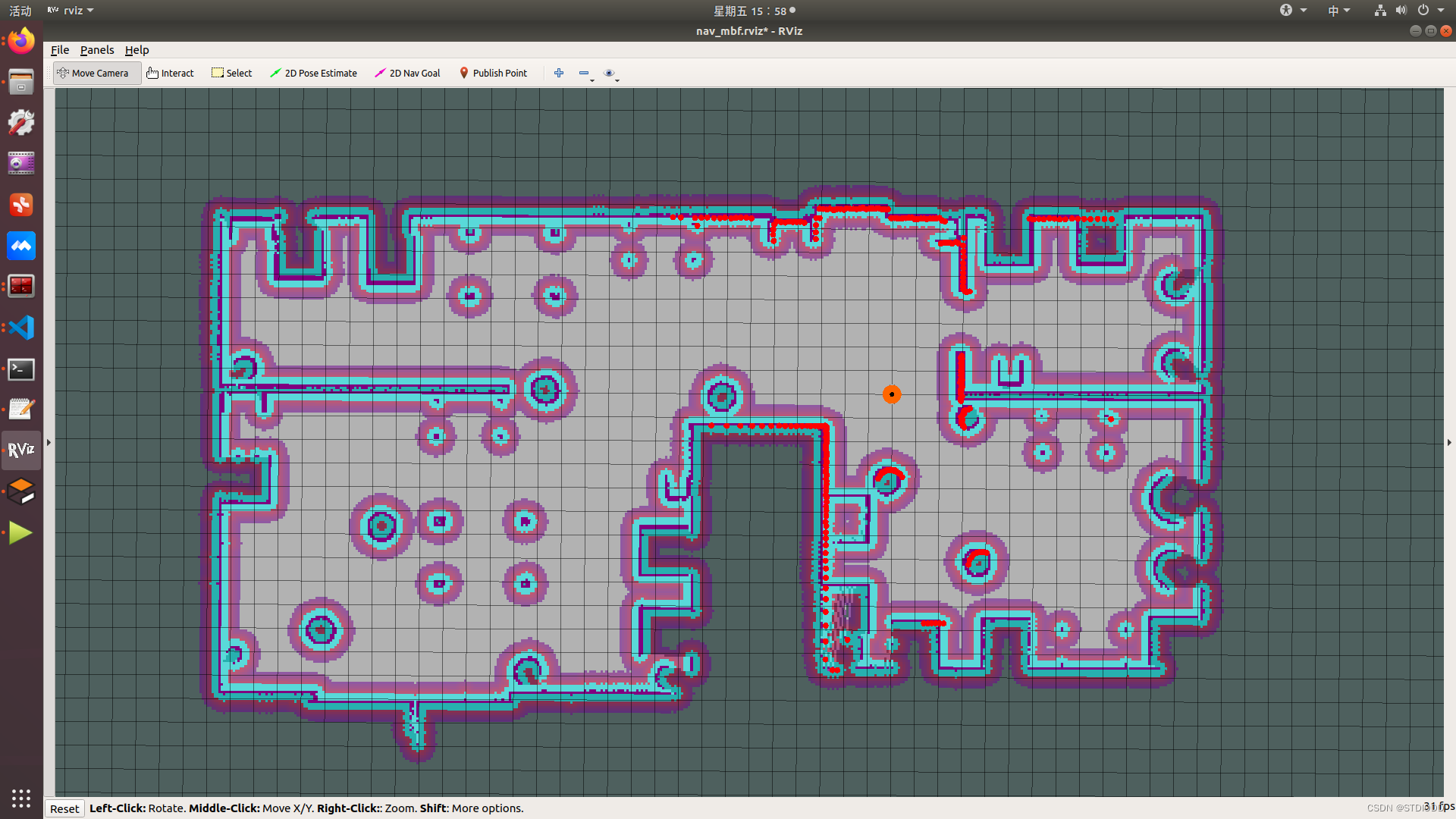Select the 2D Nav Goal tool
The image size is (1456, 819).
(x=408, y=73)
